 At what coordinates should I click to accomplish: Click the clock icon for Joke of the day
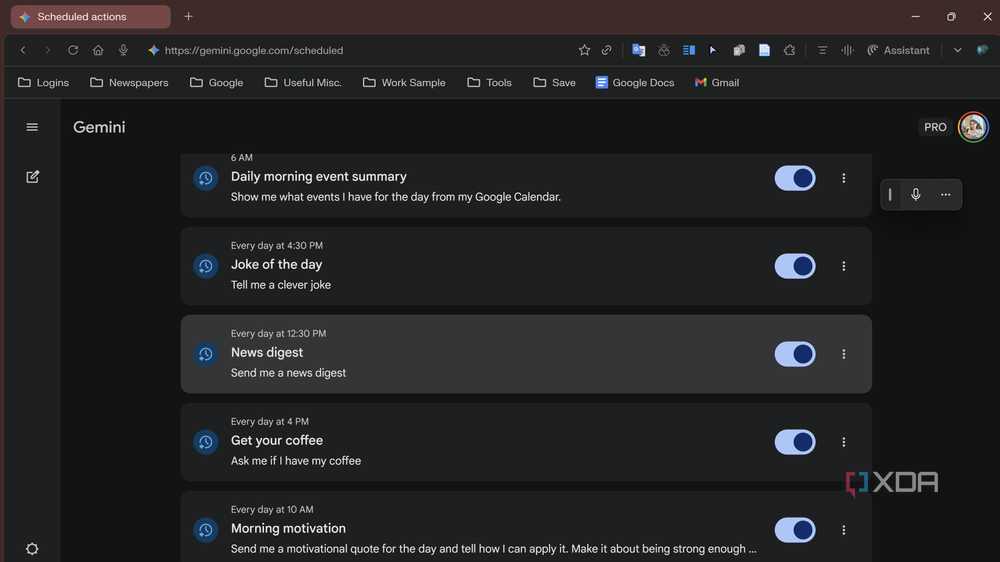pyautogui.click(x=205, y=266)
